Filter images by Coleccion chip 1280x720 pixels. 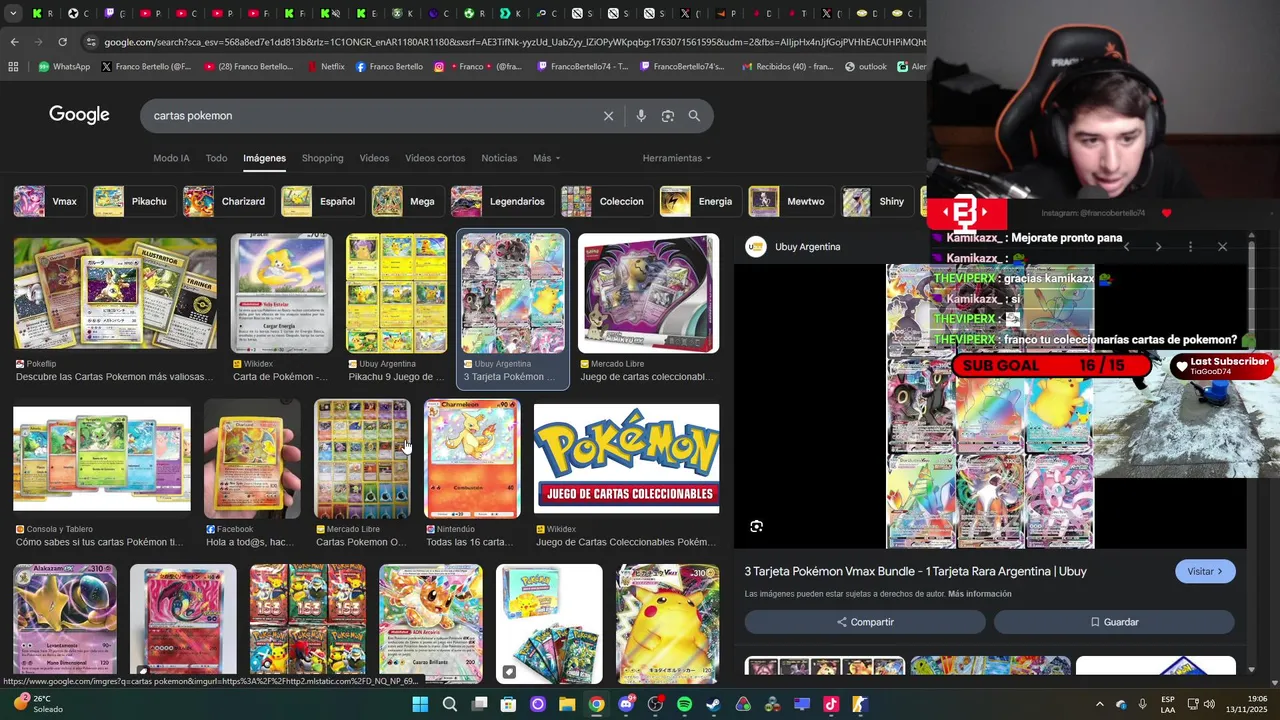605,201
